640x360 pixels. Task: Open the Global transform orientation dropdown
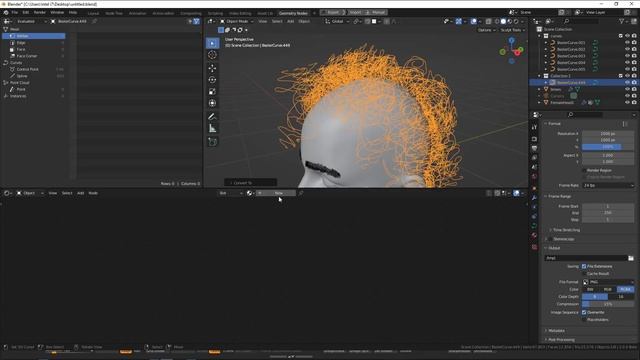coord(337,21)
